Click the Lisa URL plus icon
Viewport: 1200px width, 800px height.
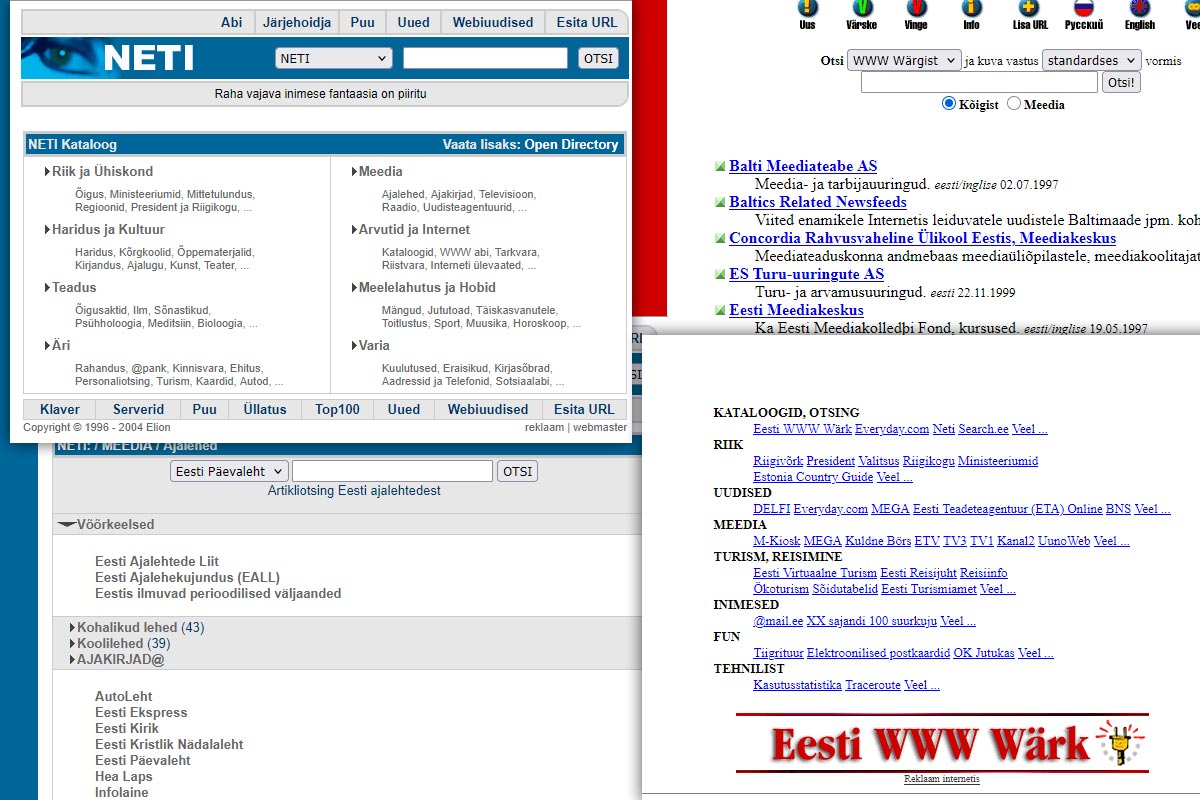click(1030, 9)
